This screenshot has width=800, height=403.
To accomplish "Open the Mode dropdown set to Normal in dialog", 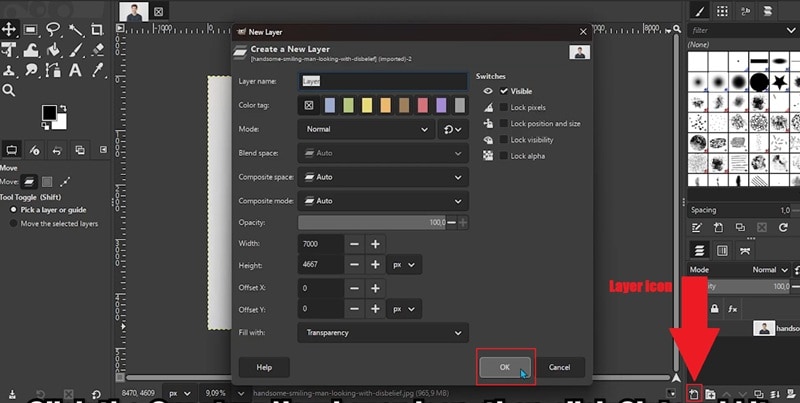I will coord(366,130).
